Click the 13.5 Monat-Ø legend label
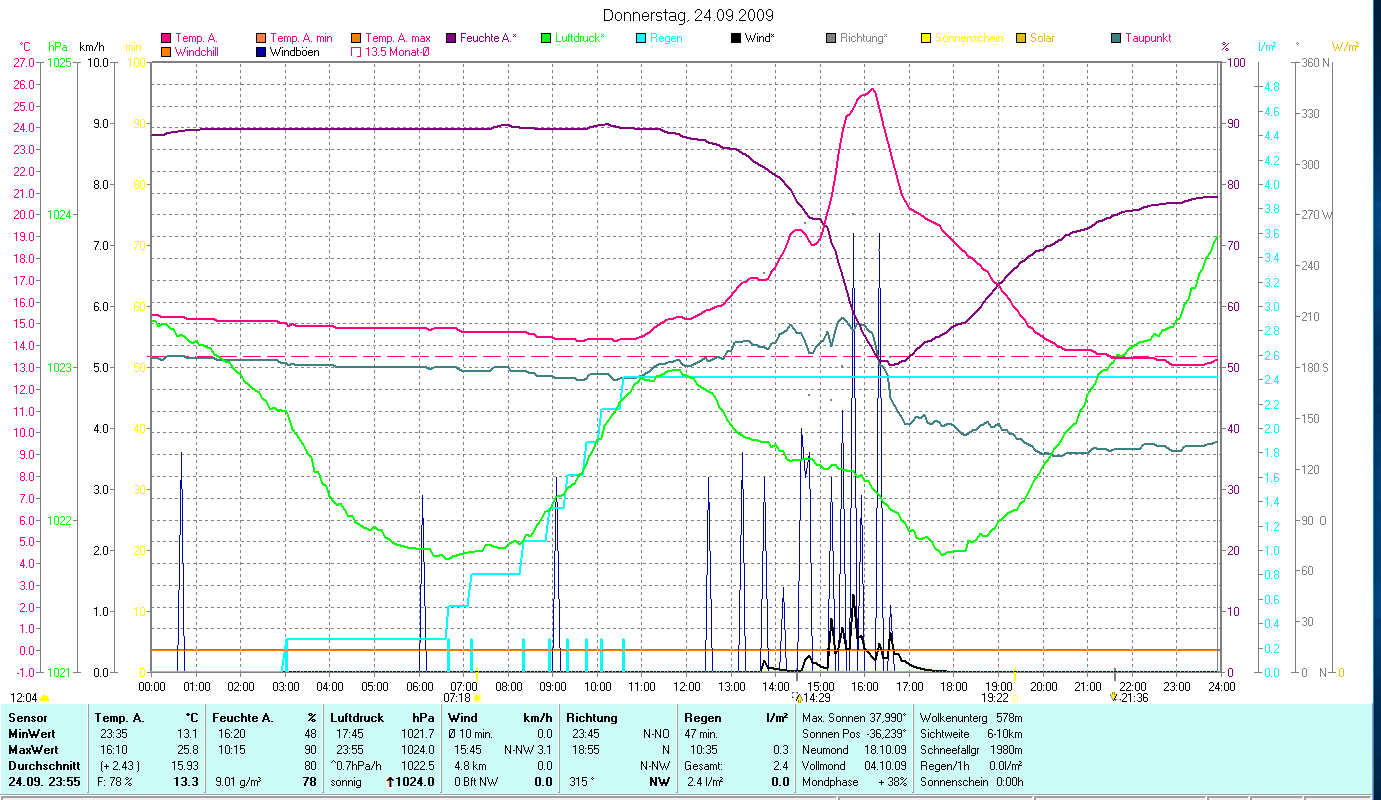This screenshot has height=800, width=1381. 400,51
